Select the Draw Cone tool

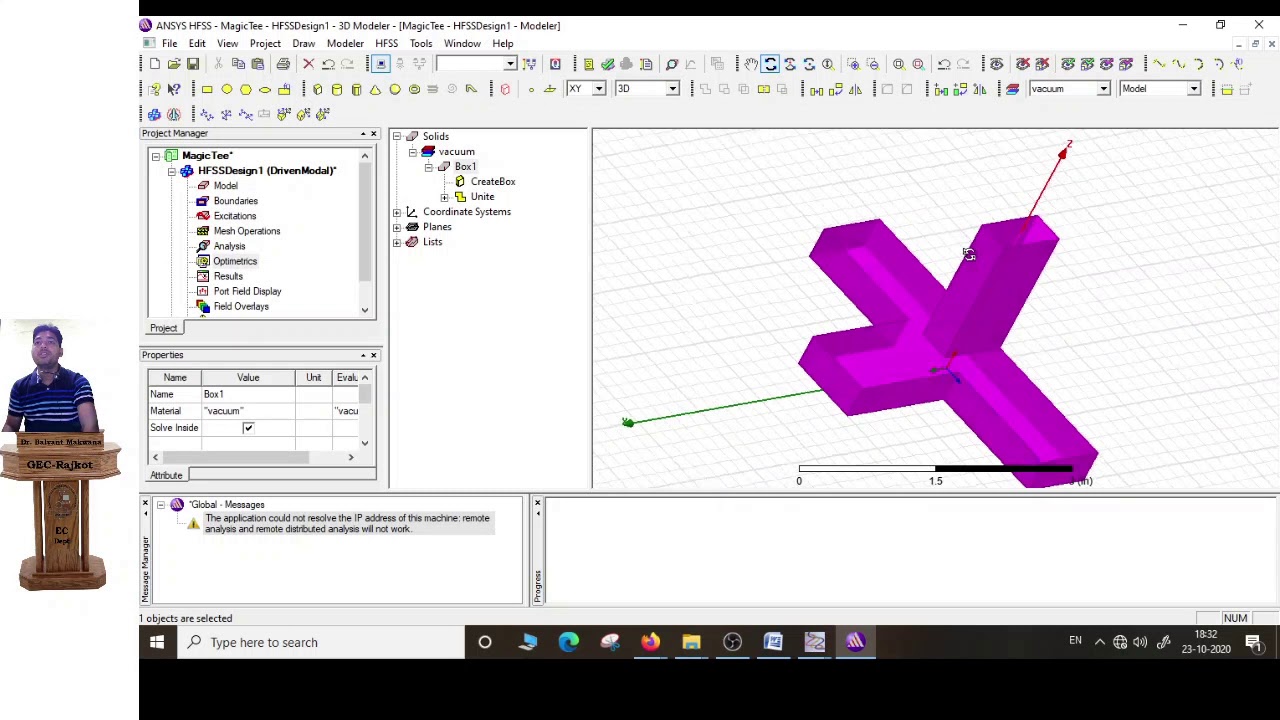point(375,89)
